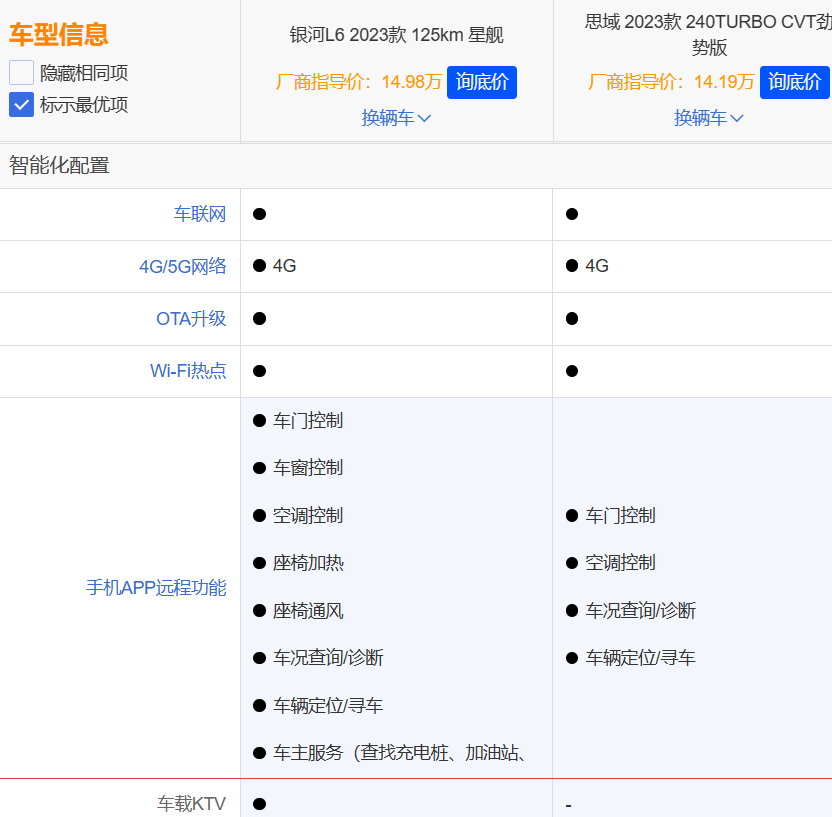Check the 隐藏相同项 checkbox
This screenshot has width=832, height=817.
point(22,73)
